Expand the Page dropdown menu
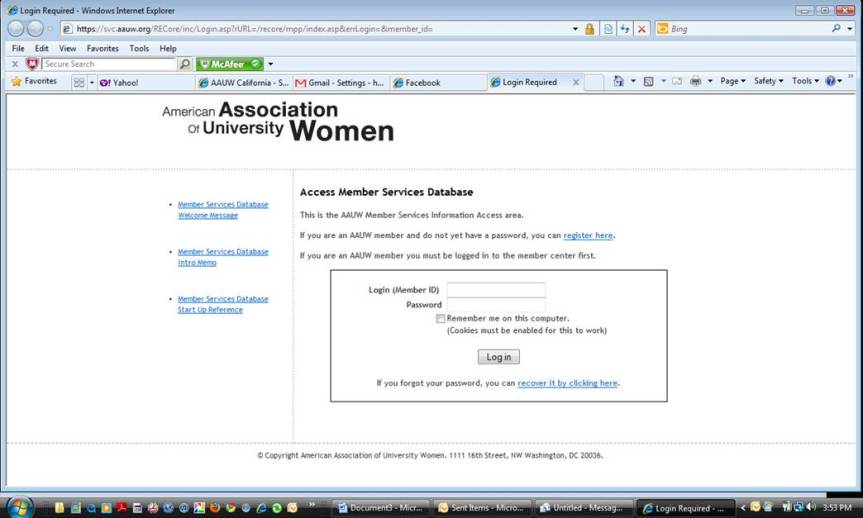This screenshot has height=518, width=863. click(x=732, y=82)
